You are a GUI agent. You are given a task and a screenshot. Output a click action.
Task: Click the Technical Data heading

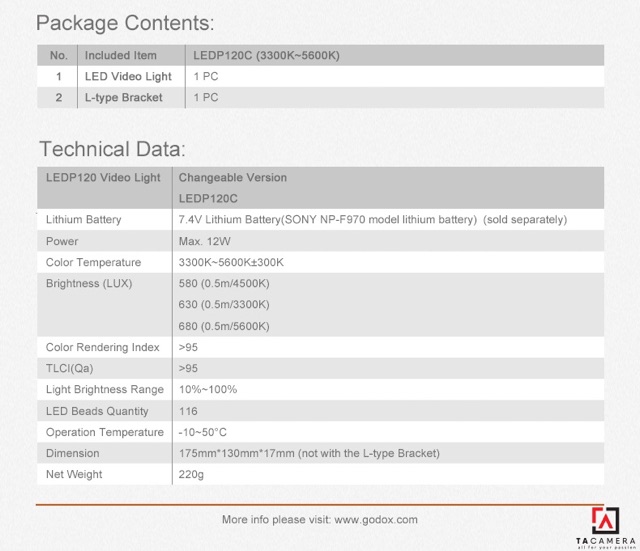(x=111, y=150)
